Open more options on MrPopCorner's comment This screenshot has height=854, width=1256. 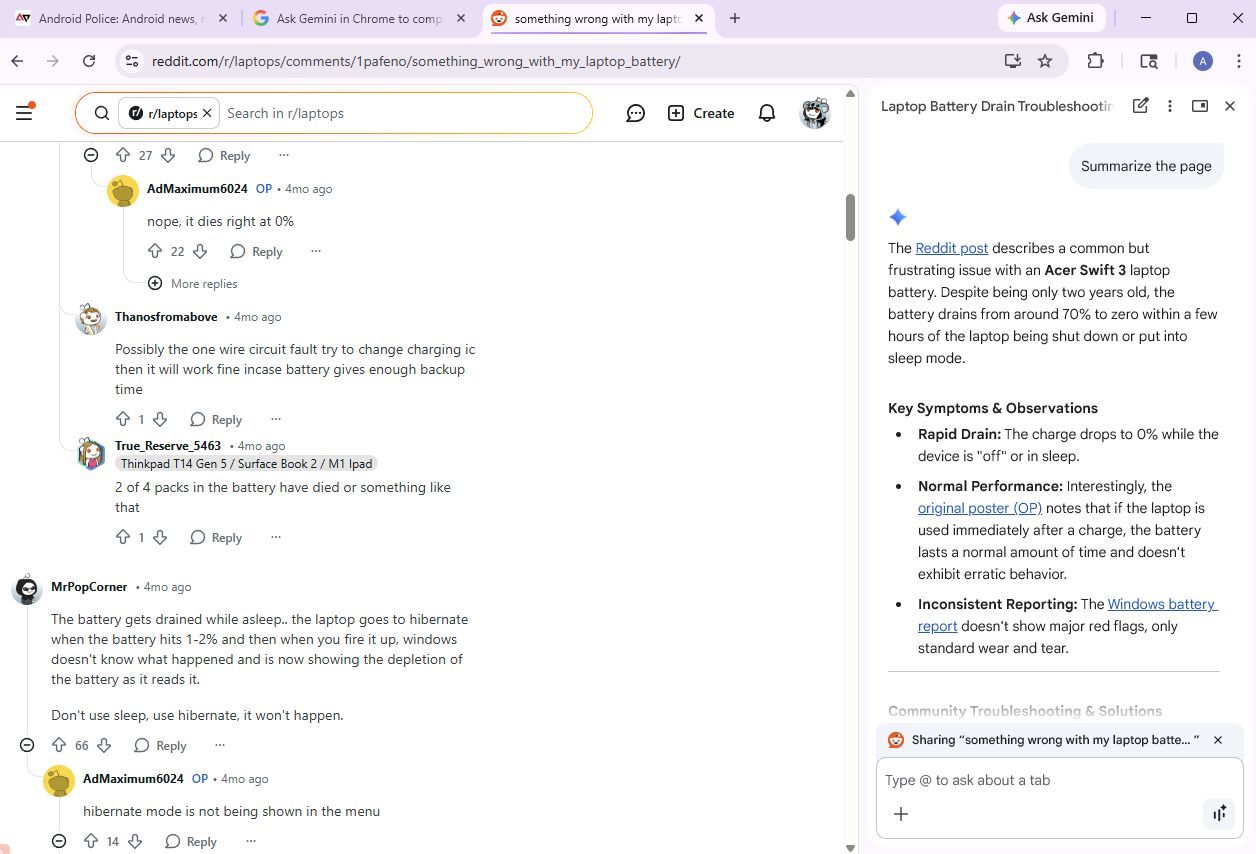click(220, 745)
